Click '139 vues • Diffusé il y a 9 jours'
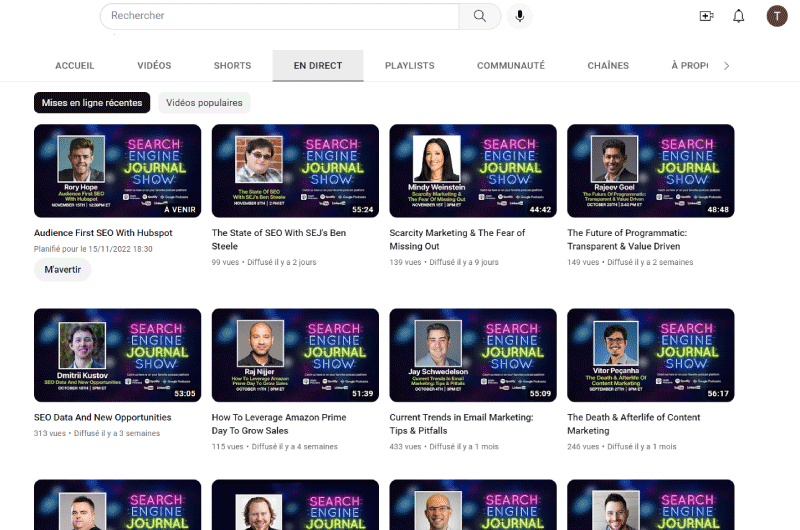Viewport: 800px width, 530px height. coord(444,262)
